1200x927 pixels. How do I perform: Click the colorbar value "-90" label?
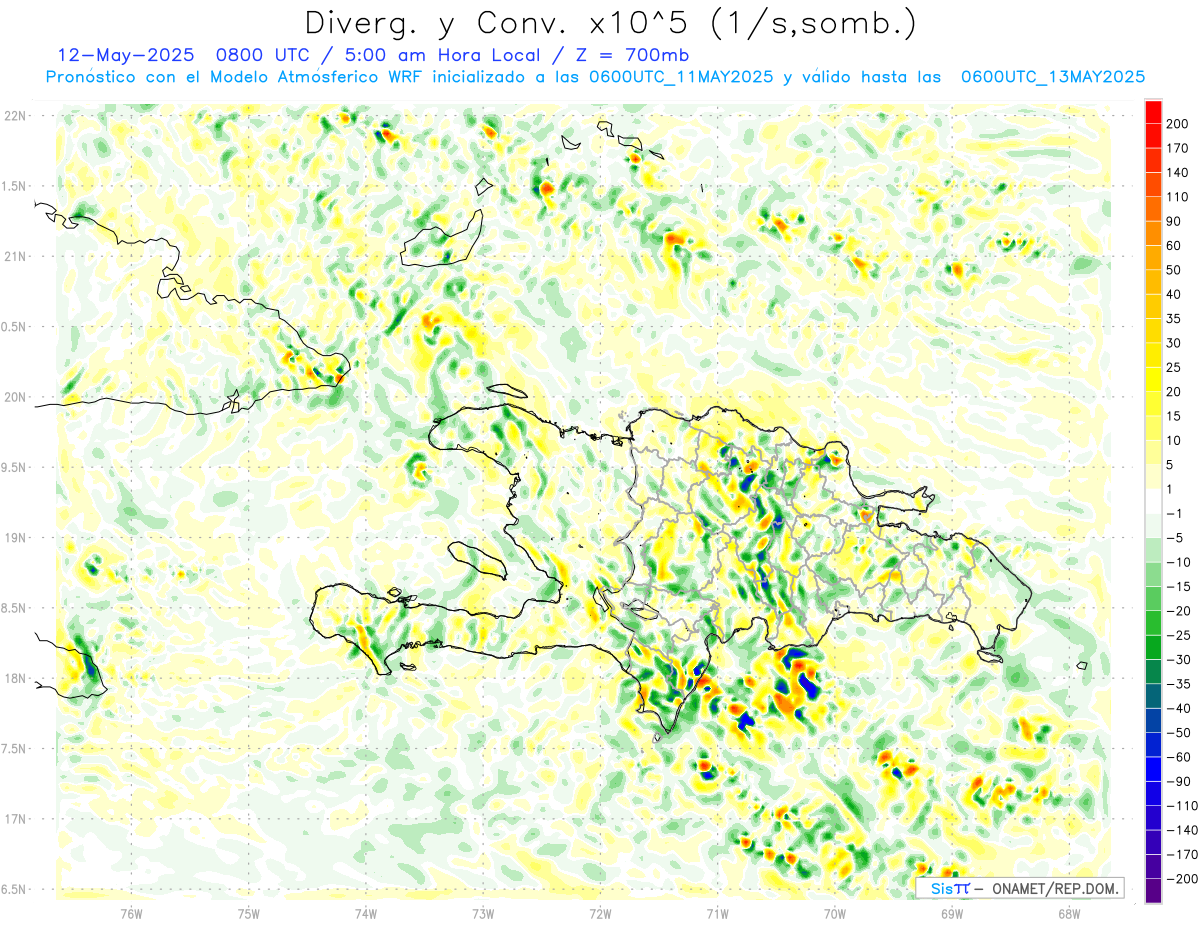pos(1177,781)
